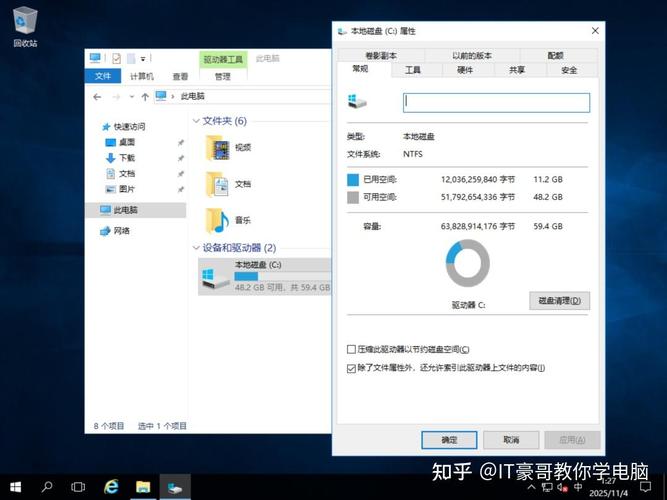
Task: Click the 确定 button
Action: pos(449,440)
